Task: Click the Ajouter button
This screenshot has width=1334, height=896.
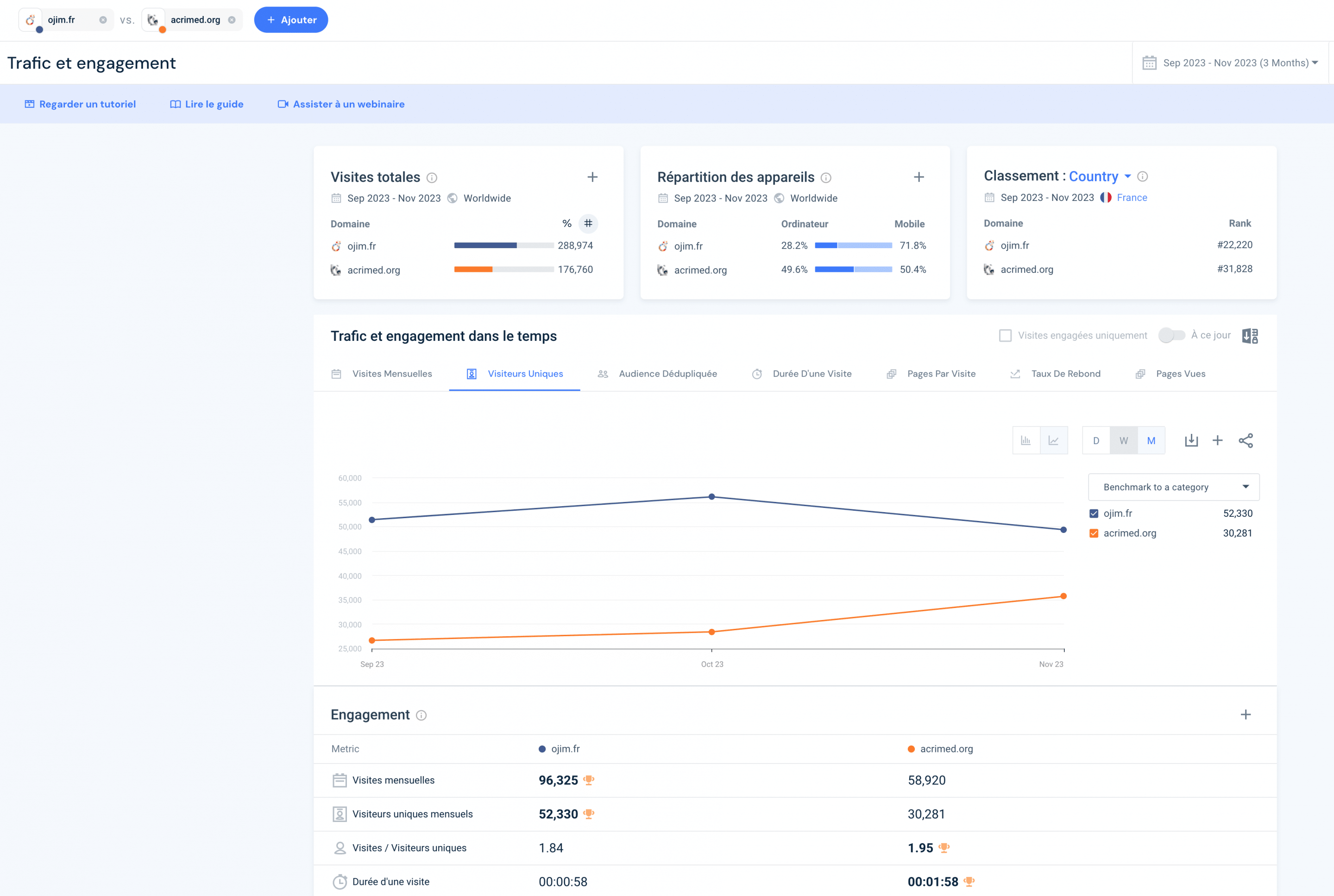Action: [x=291, y=20]
